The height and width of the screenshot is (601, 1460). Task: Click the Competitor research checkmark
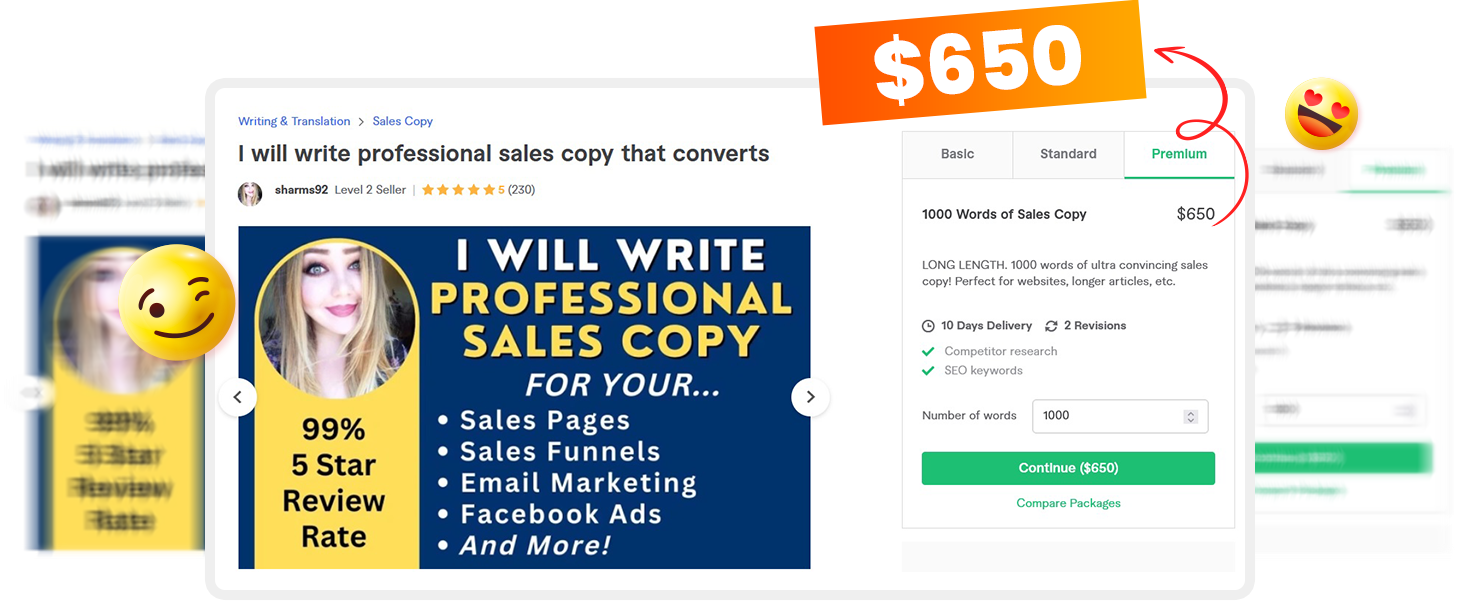pos(928,351)
